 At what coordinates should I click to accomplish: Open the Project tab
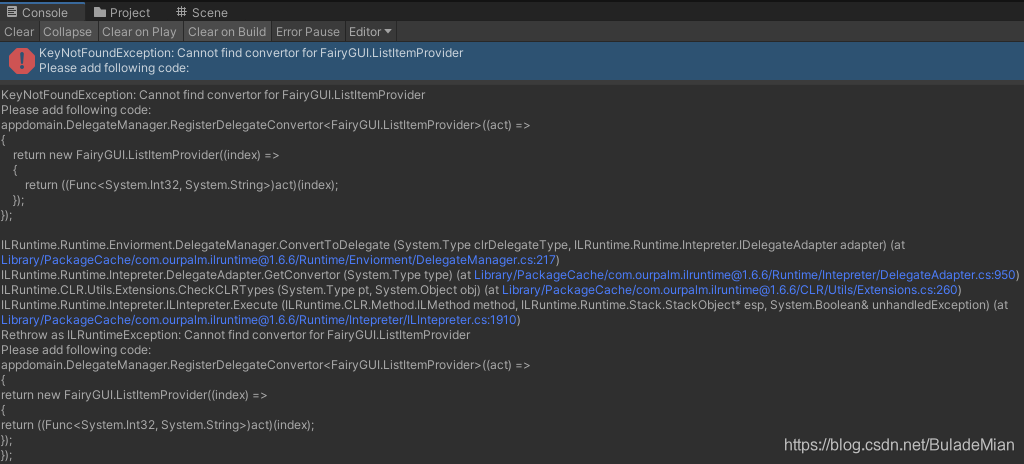click(122, 12)
